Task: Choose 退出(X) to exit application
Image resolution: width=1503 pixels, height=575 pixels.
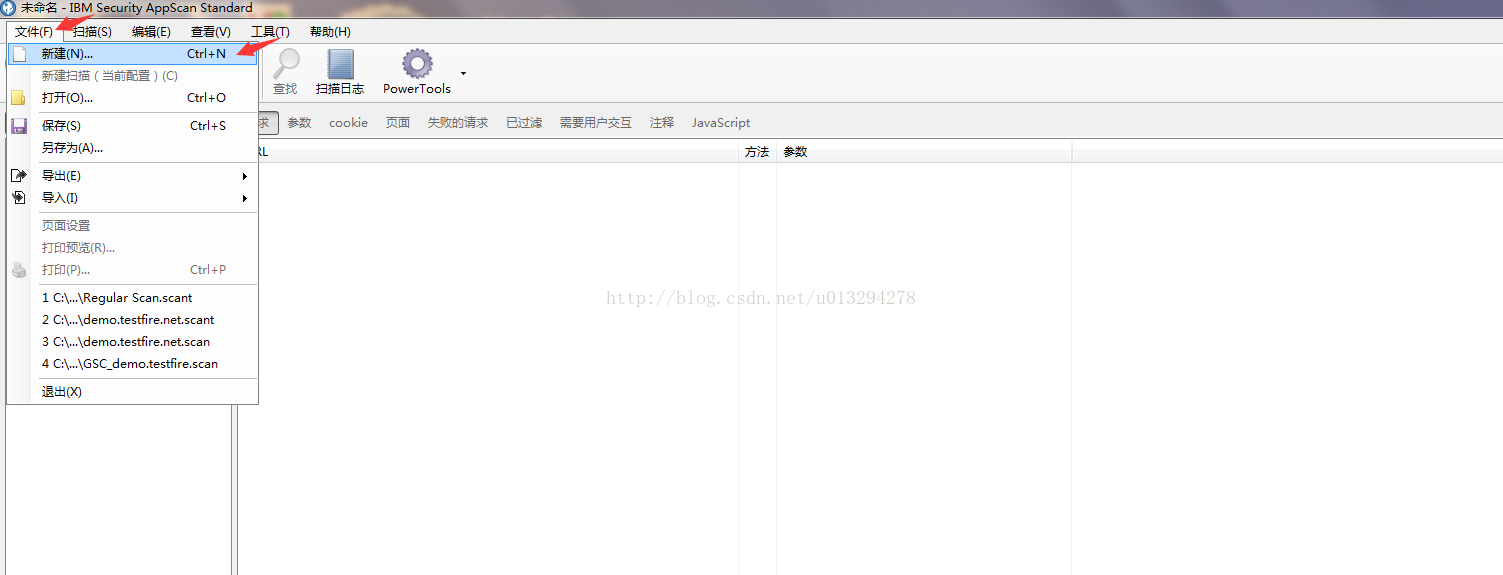Action: (x=133, y=392)
